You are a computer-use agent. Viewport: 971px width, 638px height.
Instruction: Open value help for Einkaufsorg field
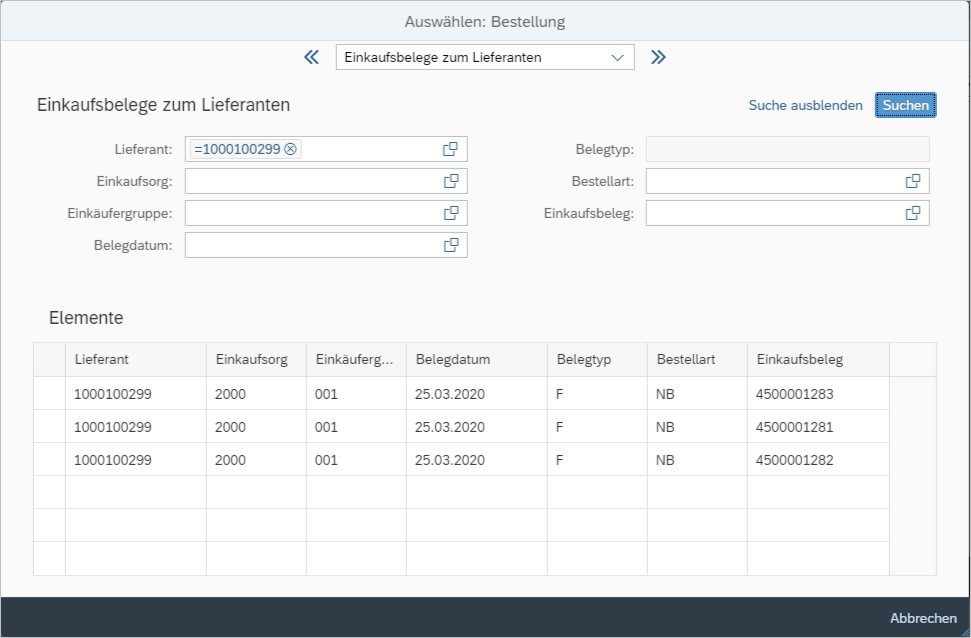click(450, 181)
